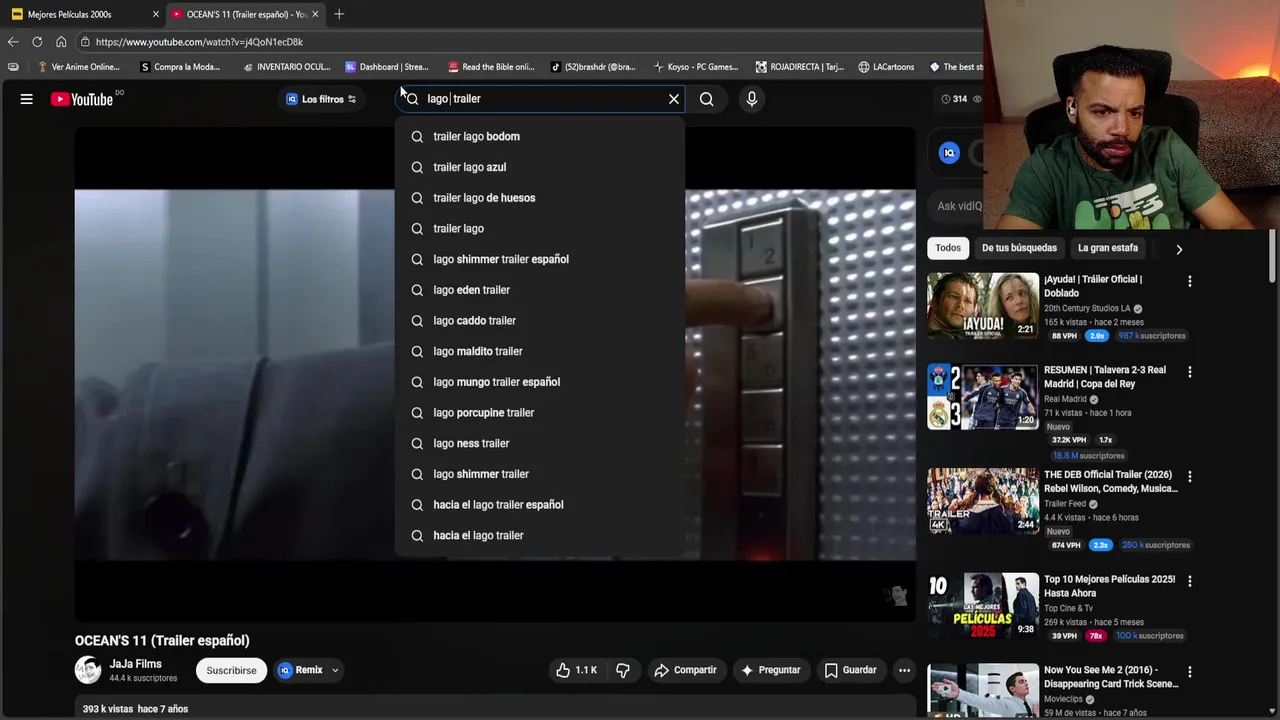Select the Todos filter chip
Viewport: 1280px width, 720px height.
click(948, 248)
